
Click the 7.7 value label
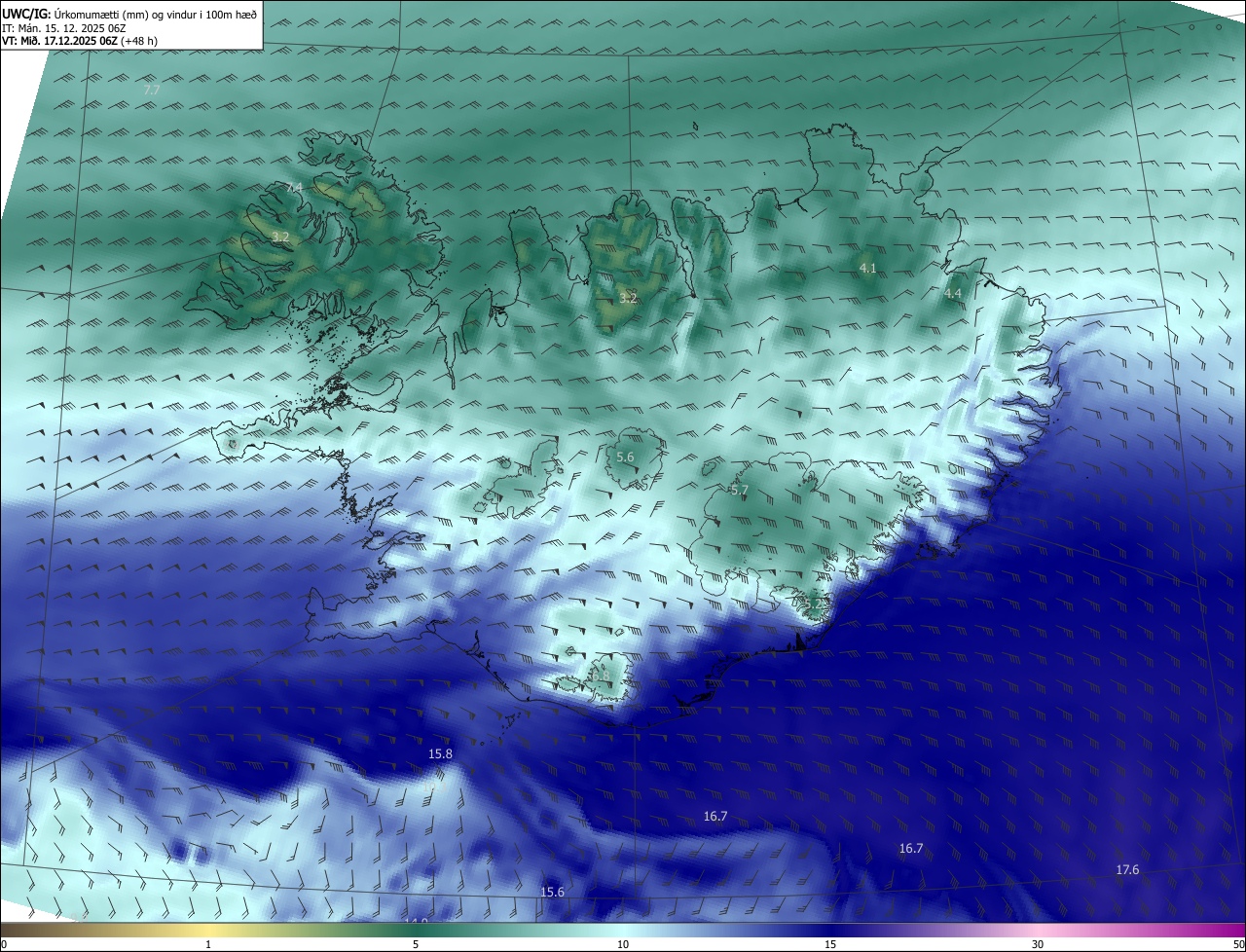click(151, 90)
